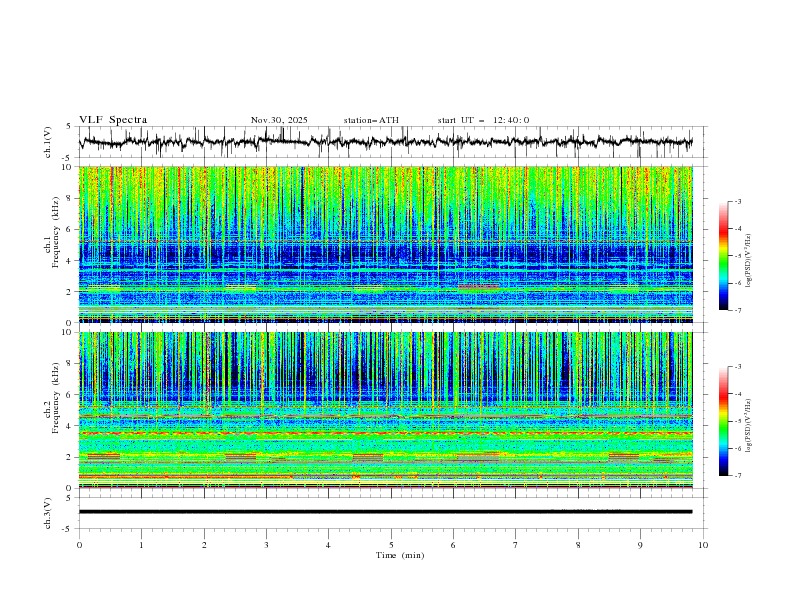The height and width of the screenshot is (612, 792).
Task: Select the ch.1 "Frequency (kHz)" axis label
Action: coord(56,232)
